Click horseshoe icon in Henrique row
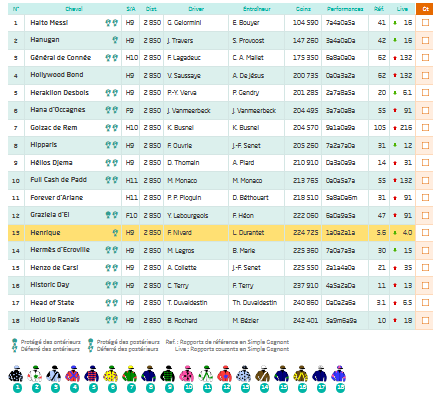This screenshot has width=433, height=413. [115, 233]
